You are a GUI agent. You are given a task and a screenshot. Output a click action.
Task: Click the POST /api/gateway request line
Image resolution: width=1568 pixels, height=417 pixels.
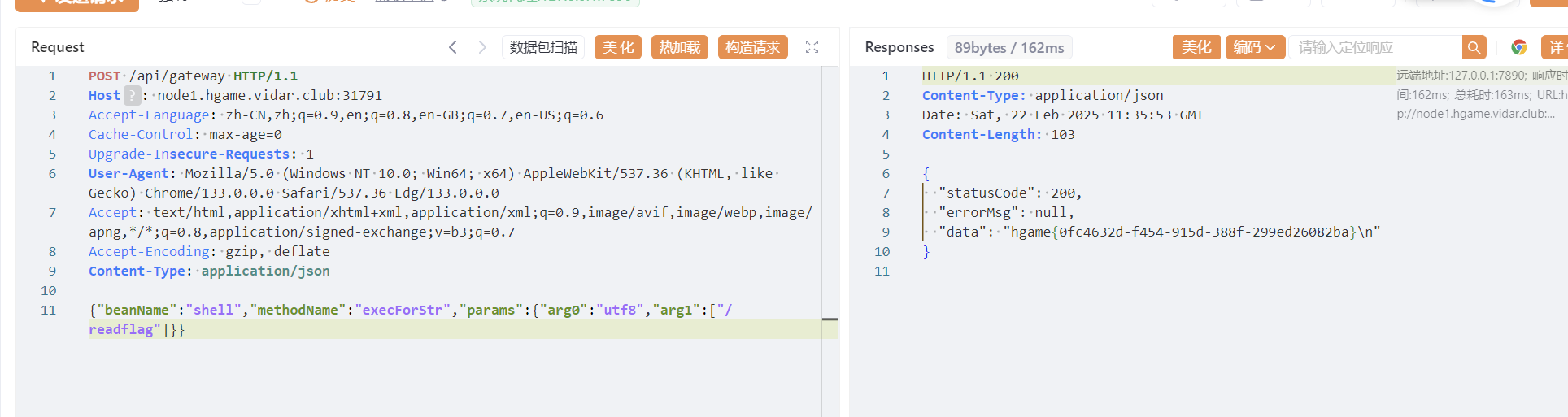click(x=193, y=76)
